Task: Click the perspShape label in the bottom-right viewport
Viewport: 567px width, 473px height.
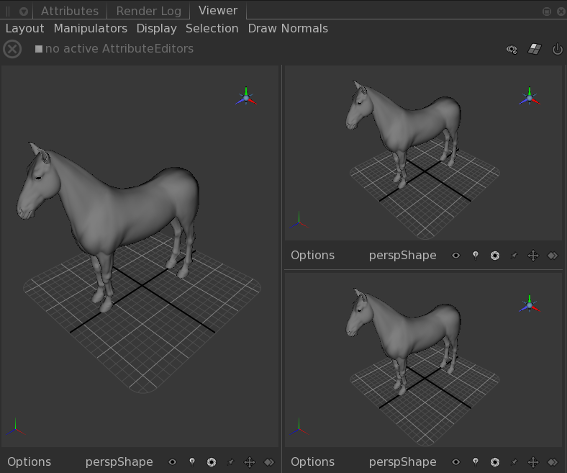Action: (402, 462)
